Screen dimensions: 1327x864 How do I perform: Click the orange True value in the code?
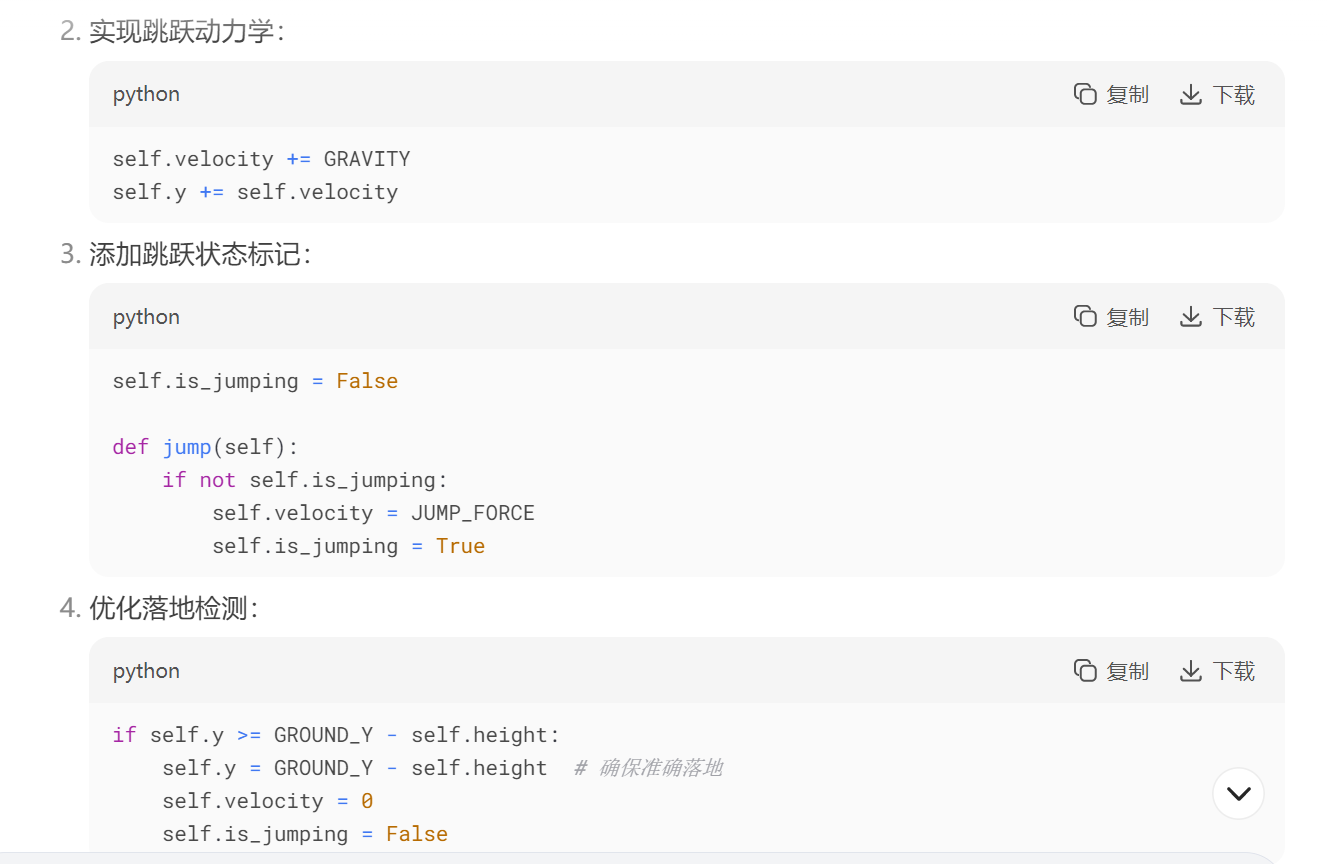[x=460, y=546]
